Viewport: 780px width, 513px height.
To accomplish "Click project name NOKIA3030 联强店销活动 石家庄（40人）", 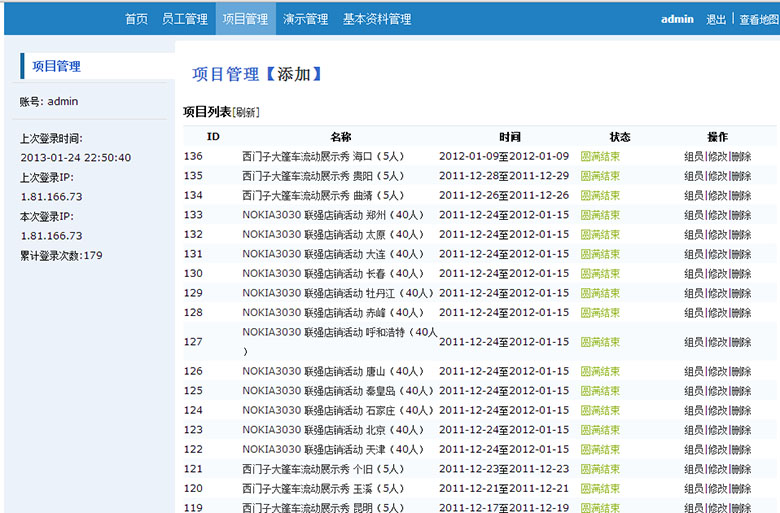I will (338, 410).
